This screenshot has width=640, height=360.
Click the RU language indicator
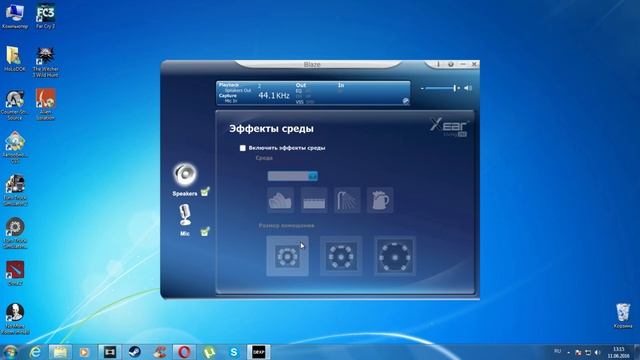click(558, 351)
